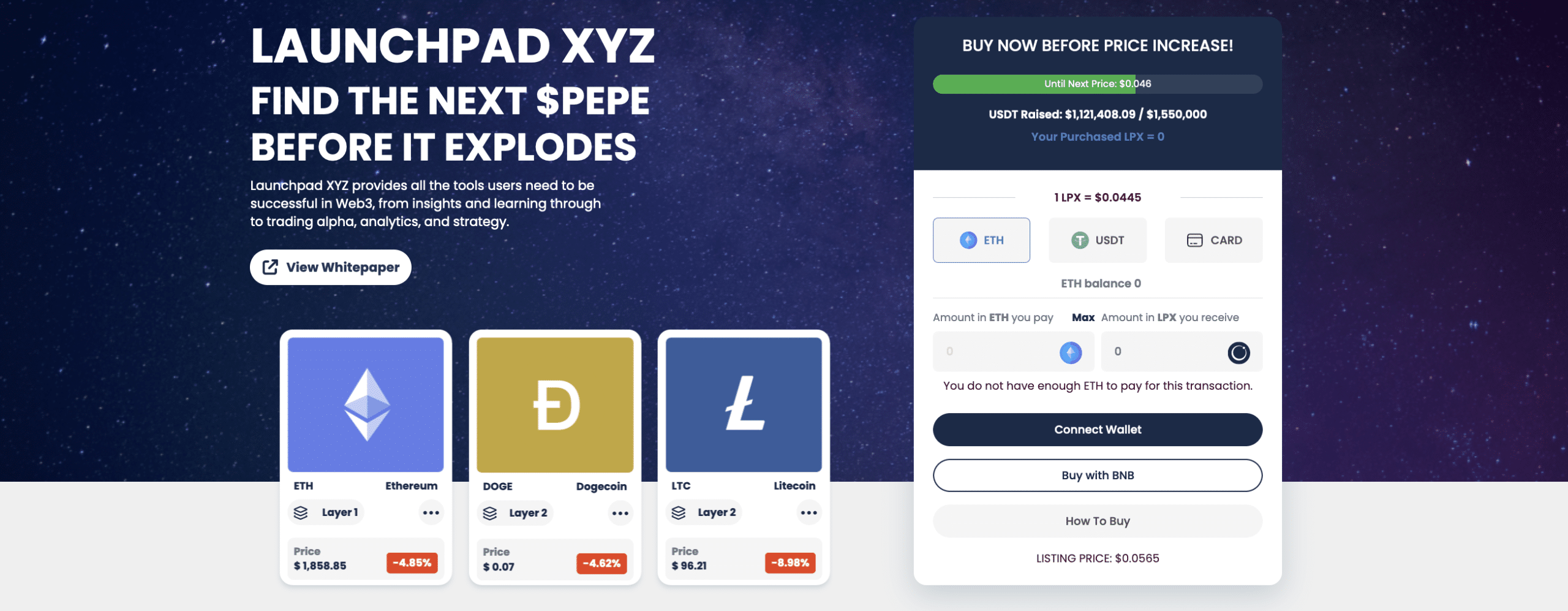Click the Dogecoin logo card image

pyautogui.click(x=555, y=404)
